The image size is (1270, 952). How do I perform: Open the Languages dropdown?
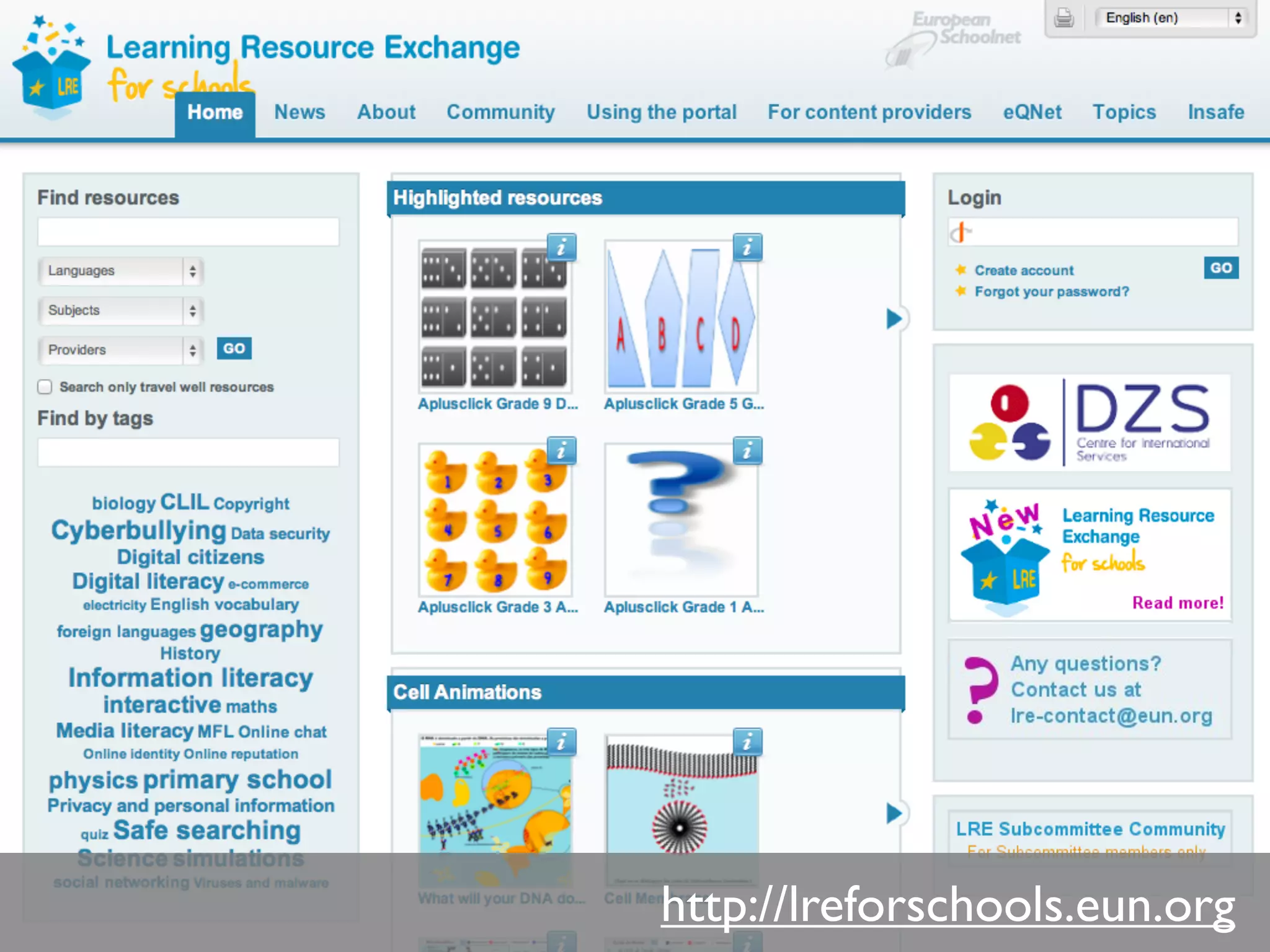120,271
